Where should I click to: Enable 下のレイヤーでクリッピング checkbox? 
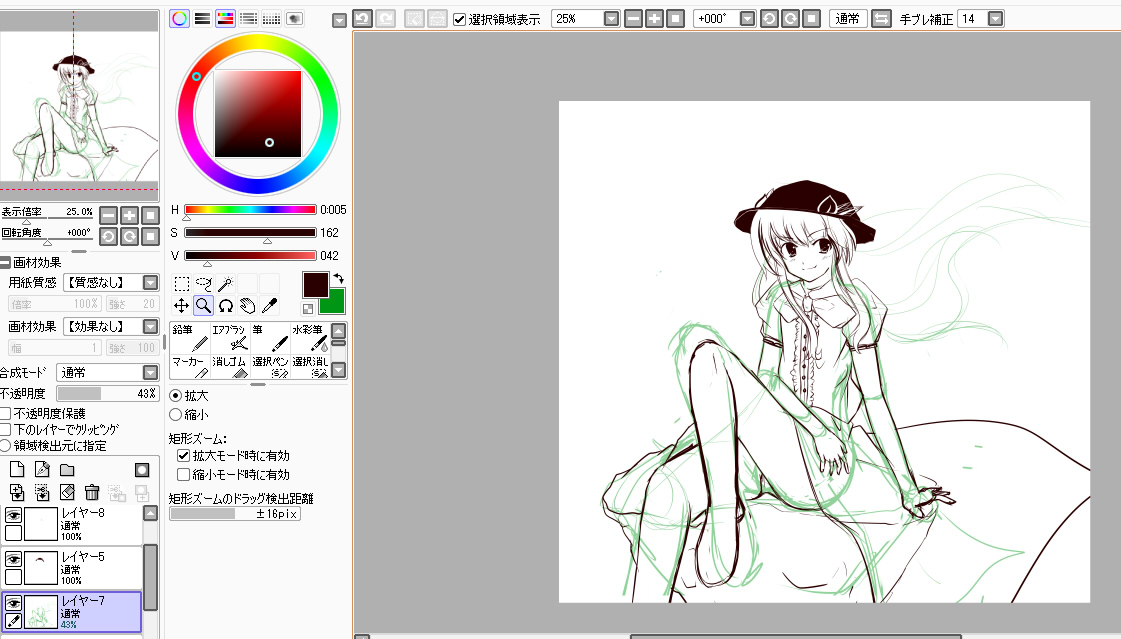[x=5, y=430]
